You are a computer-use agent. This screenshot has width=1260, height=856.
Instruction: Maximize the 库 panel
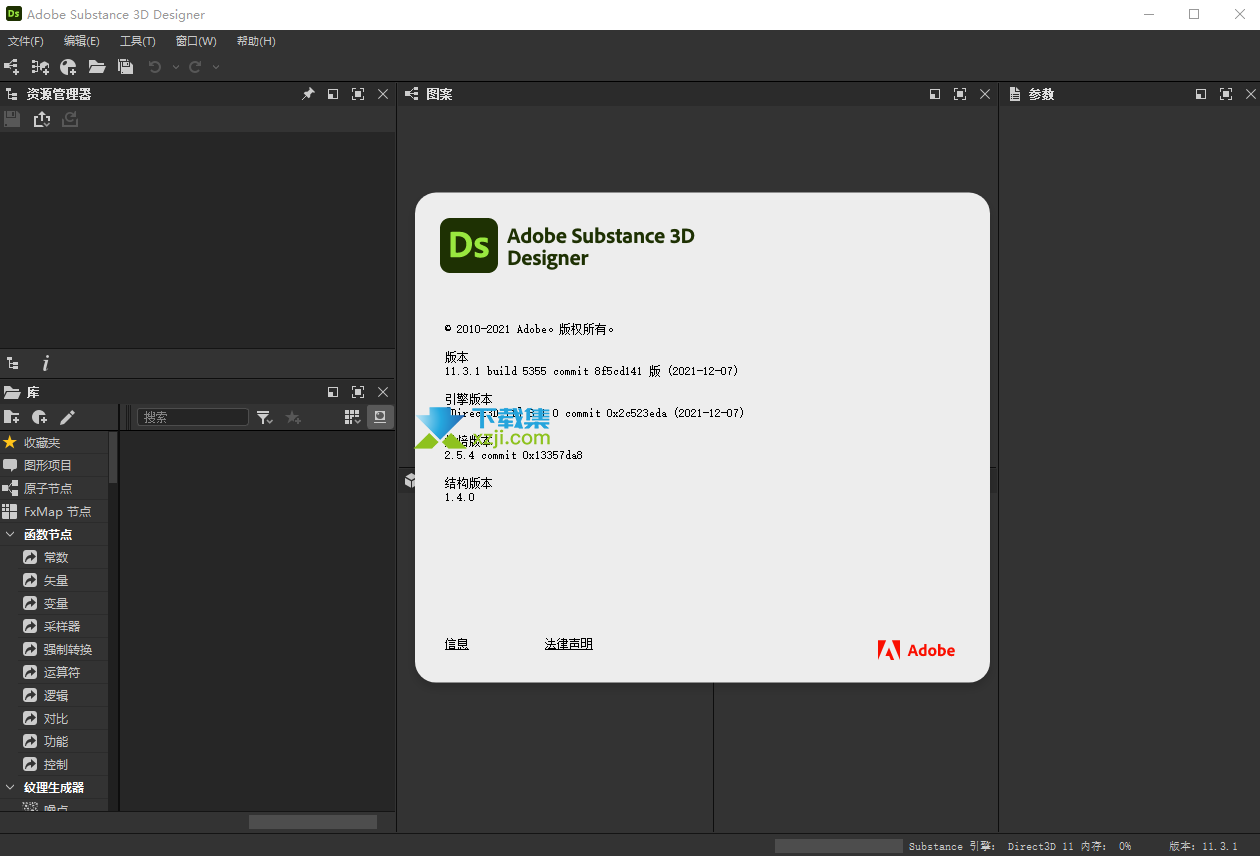[x=358, y=392]
